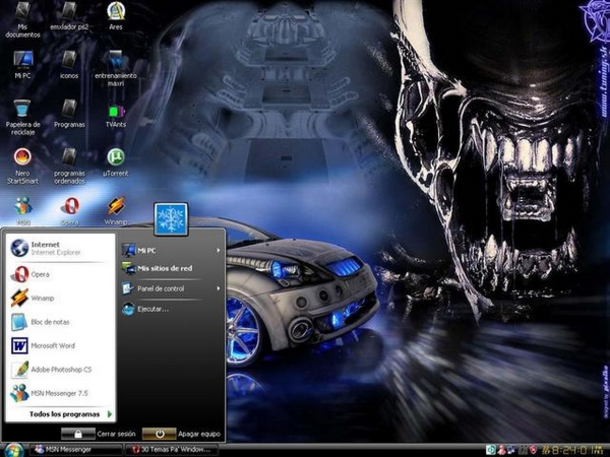Screen dimensions: 610x457
Task: Open Internet Explorer from the start menu
Action: [x=60, y=248]
